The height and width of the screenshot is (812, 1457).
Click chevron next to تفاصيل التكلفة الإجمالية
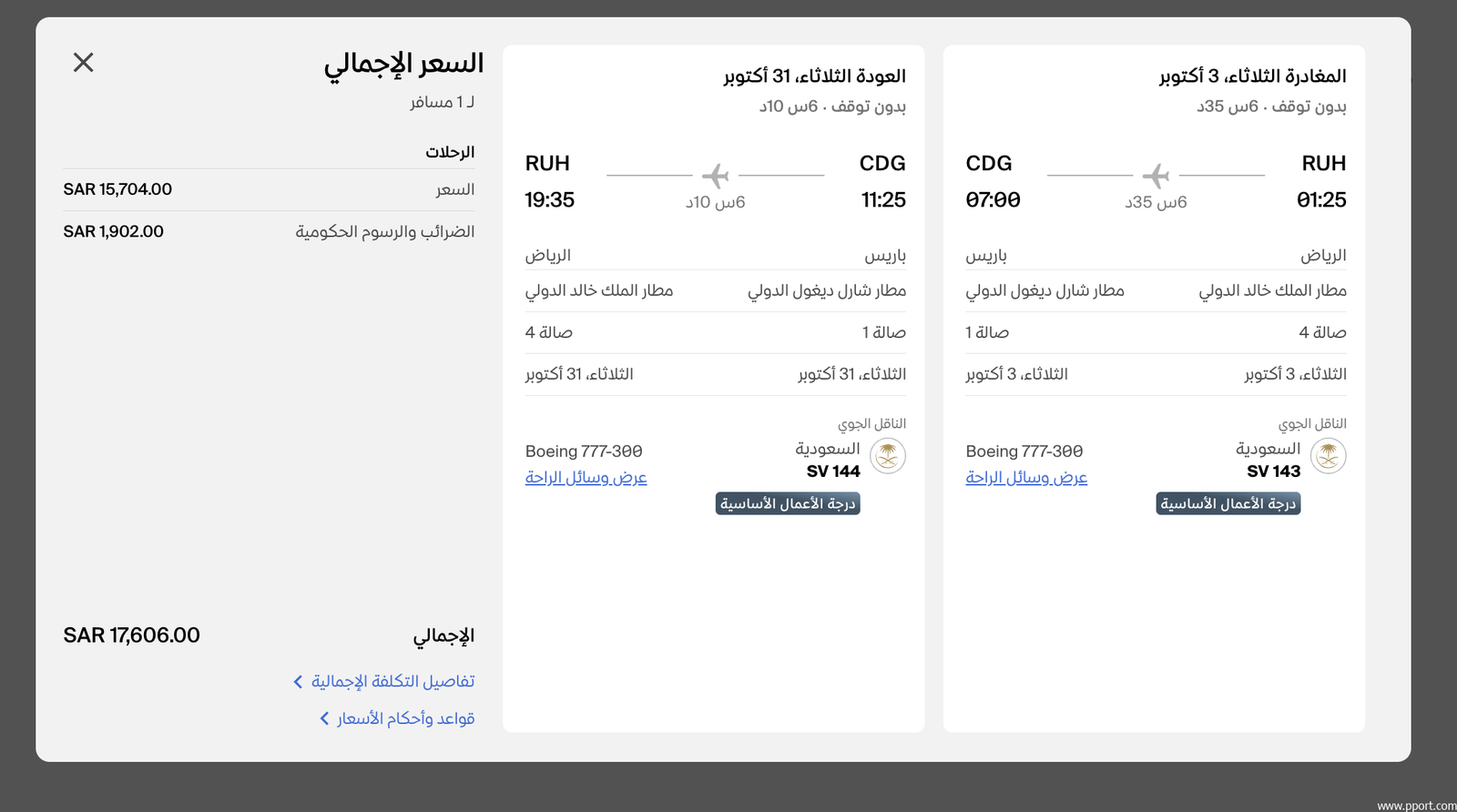pos(298,682)
